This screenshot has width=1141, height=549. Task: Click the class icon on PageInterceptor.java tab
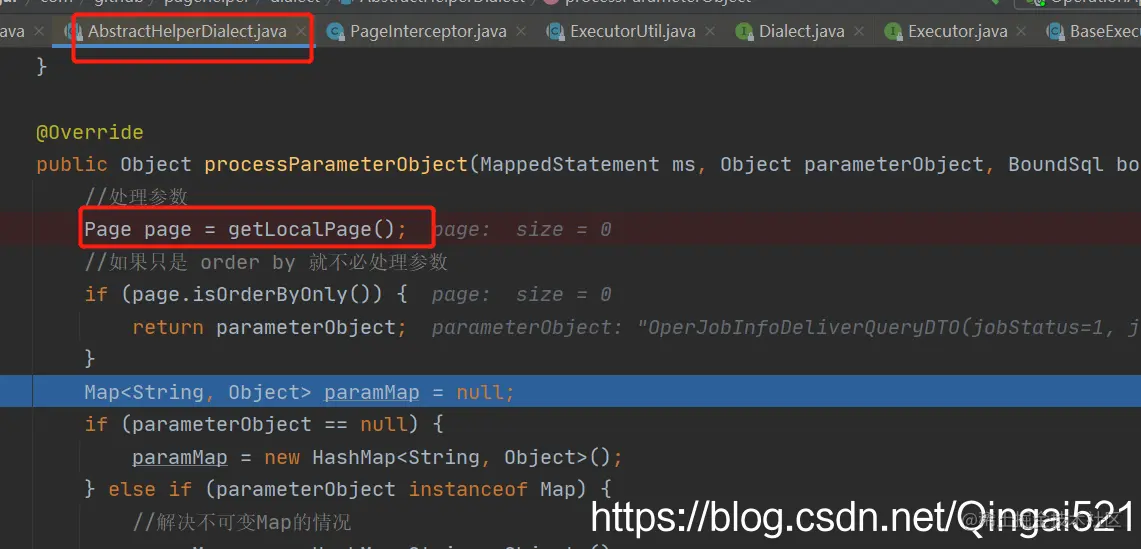(335, 32)
